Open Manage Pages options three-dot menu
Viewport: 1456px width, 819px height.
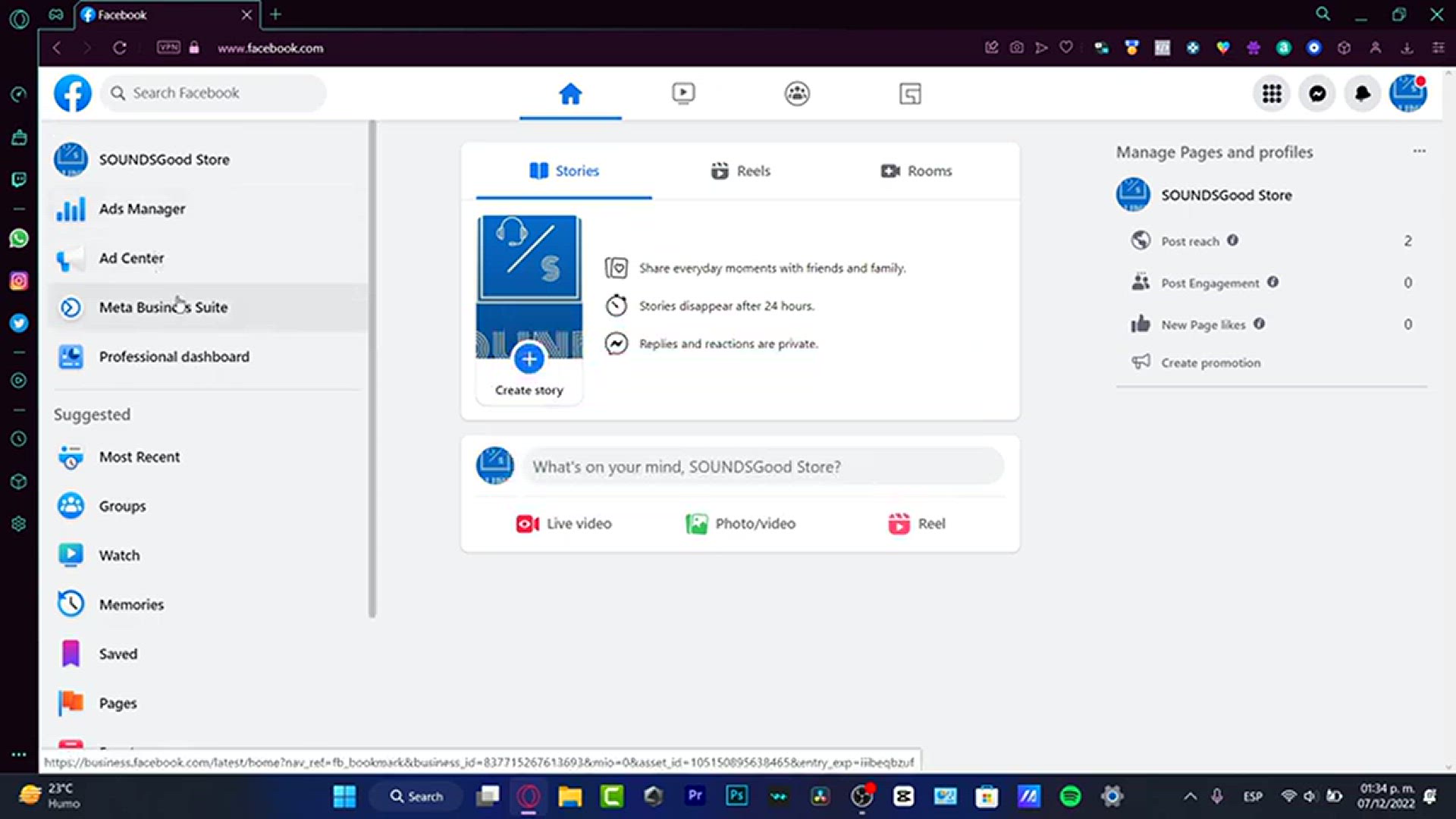(1419, 151)
